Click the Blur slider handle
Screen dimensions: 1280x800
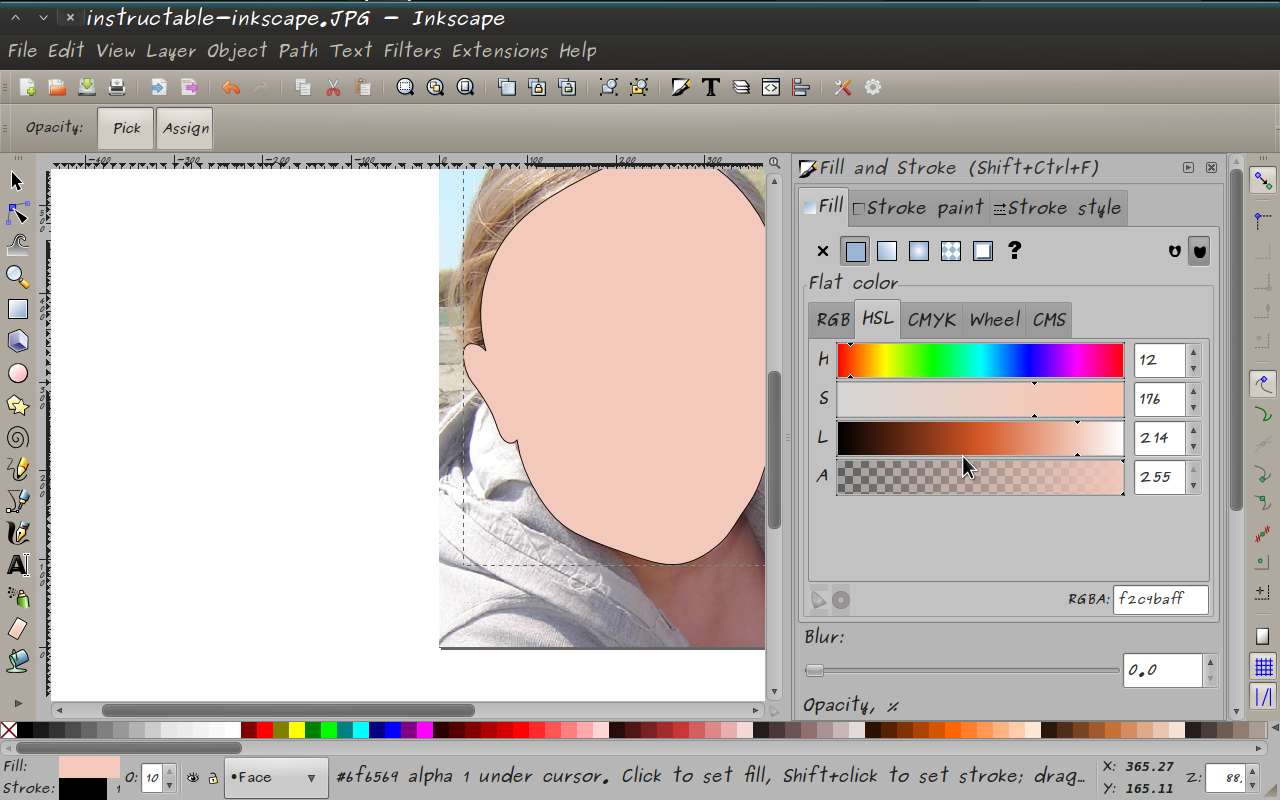click(815, 670)
